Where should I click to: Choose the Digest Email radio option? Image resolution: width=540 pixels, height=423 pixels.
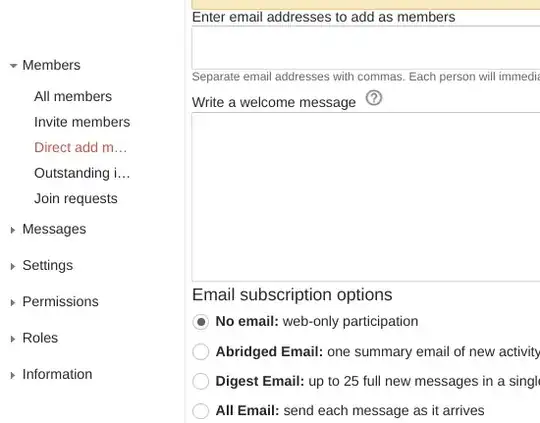pyautogui.click(x=201, y=381)
